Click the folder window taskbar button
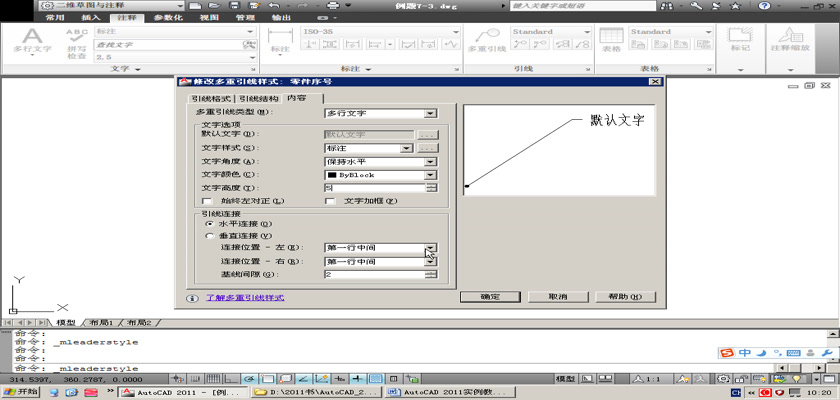840x400 pixels. [318, 392]
